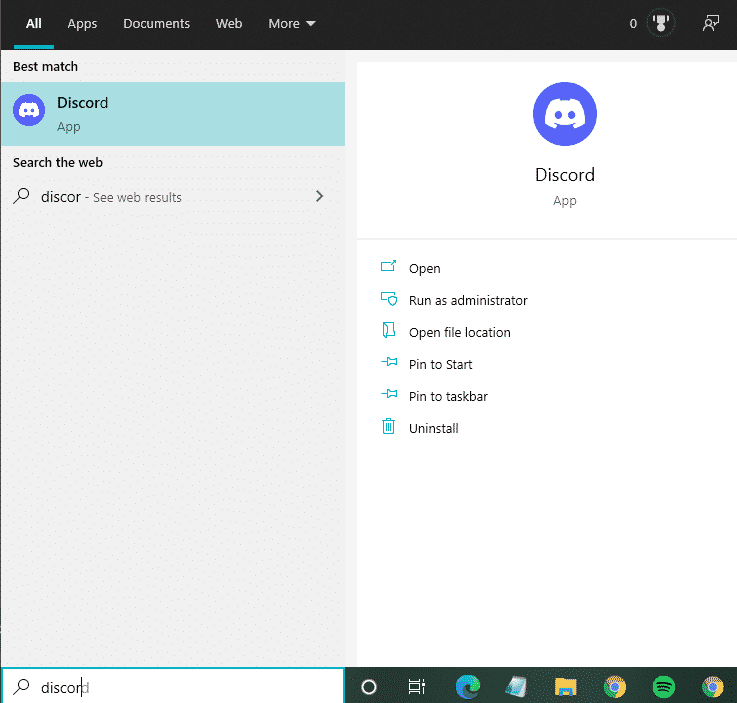
Task: Click the small Discord logo in results
Action: tap(29, 110)
